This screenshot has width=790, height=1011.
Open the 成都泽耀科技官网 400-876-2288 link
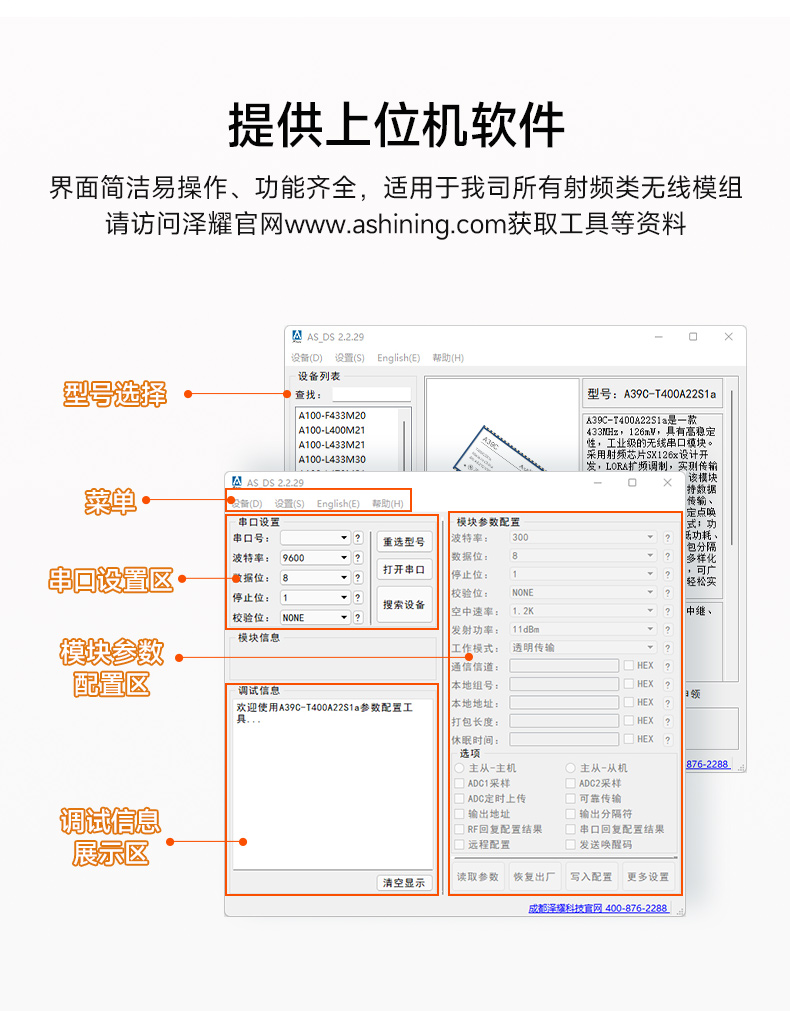coord(598,908)
